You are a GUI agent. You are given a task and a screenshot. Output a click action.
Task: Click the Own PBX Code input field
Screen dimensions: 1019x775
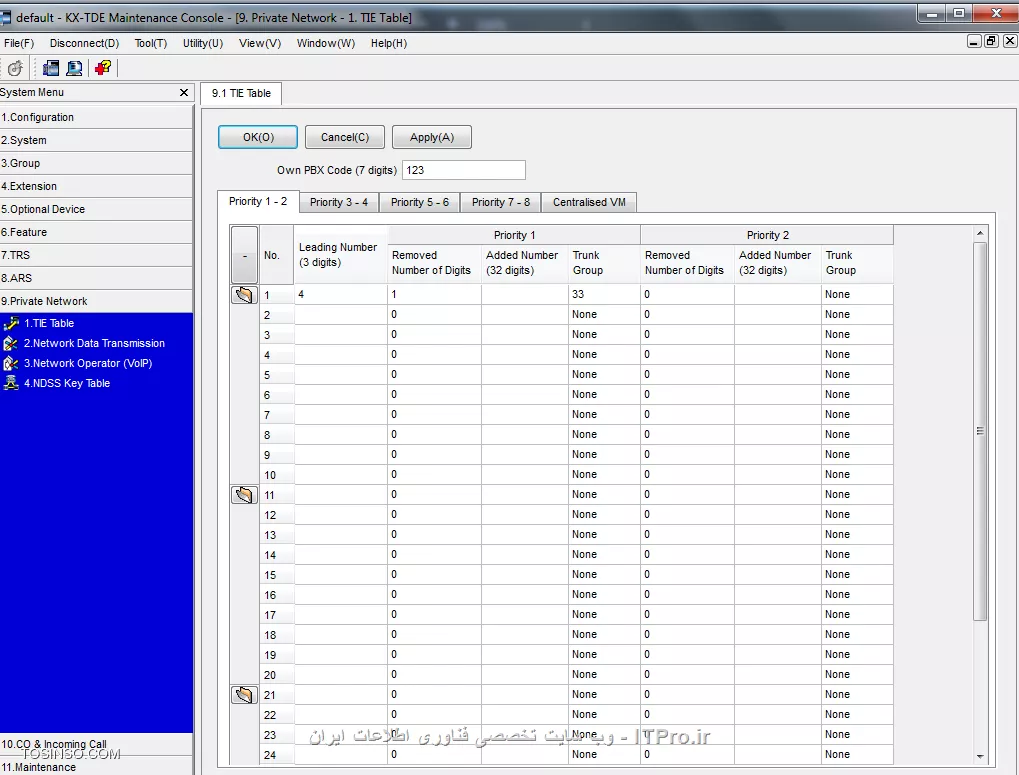coord(463,170)
